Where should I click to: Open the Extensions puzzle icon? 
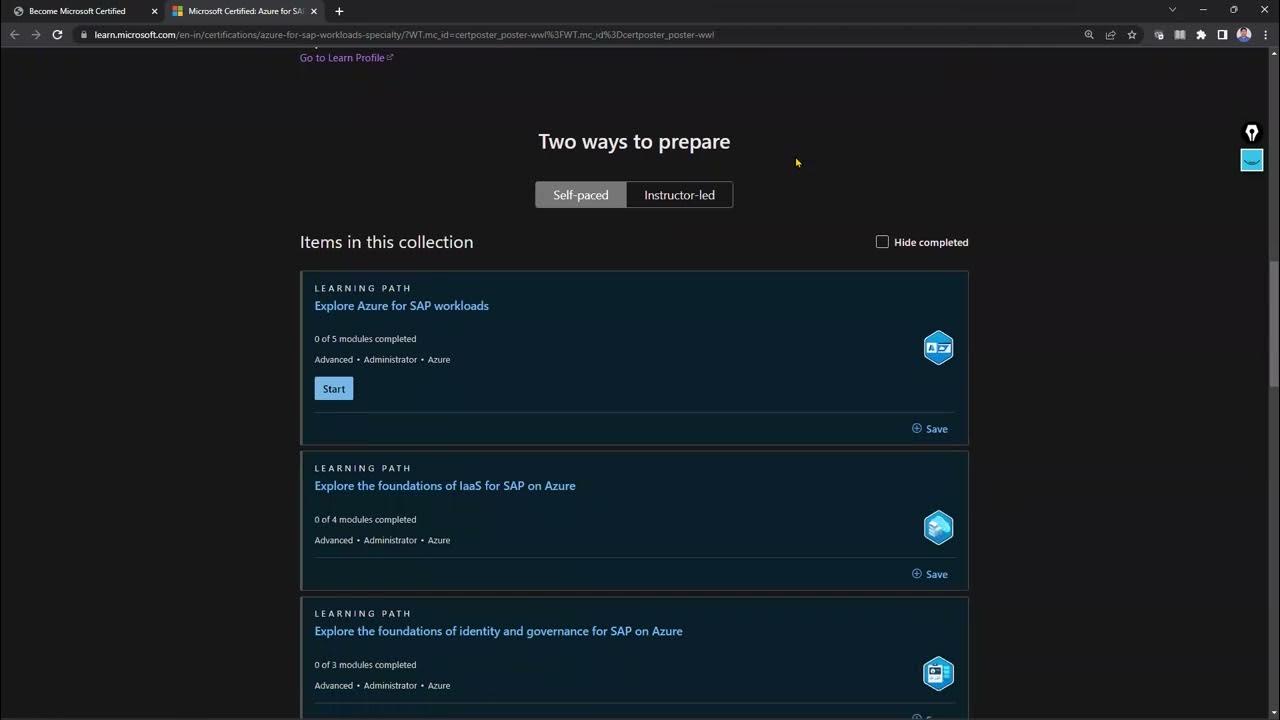pos(1201,35)
